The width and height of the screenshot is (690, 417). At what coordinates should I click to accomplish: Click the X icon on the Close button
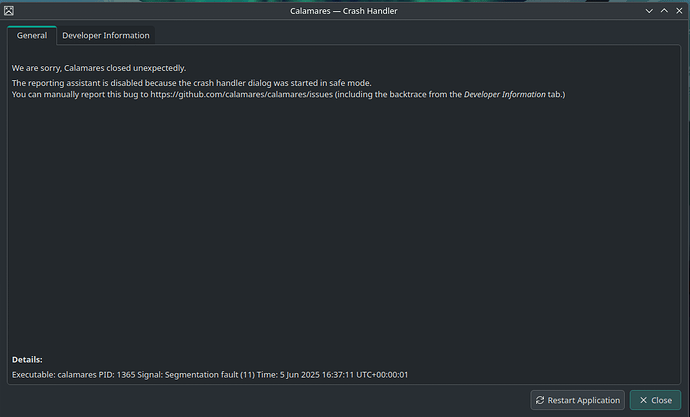643,400
